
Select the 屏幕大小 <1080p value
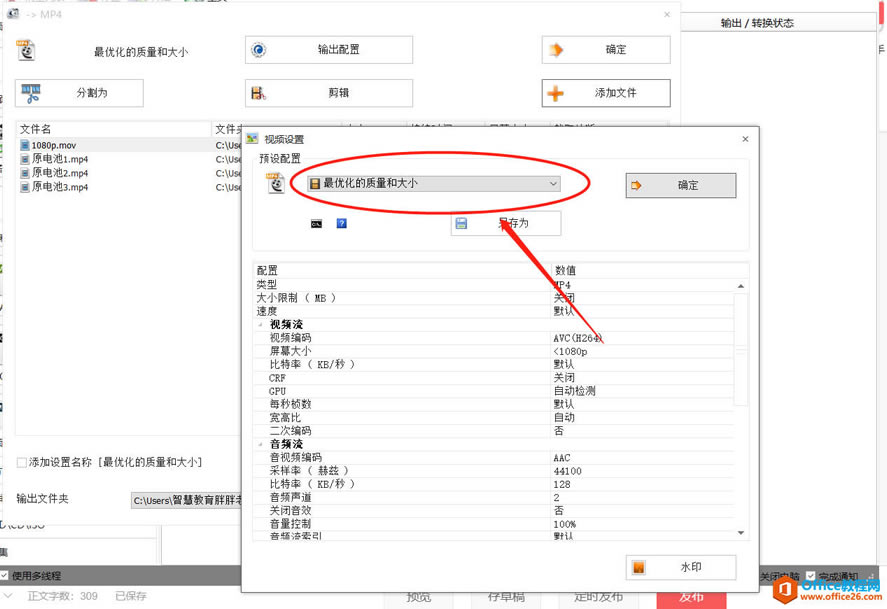pyautogui.click(x=571, y=352)
